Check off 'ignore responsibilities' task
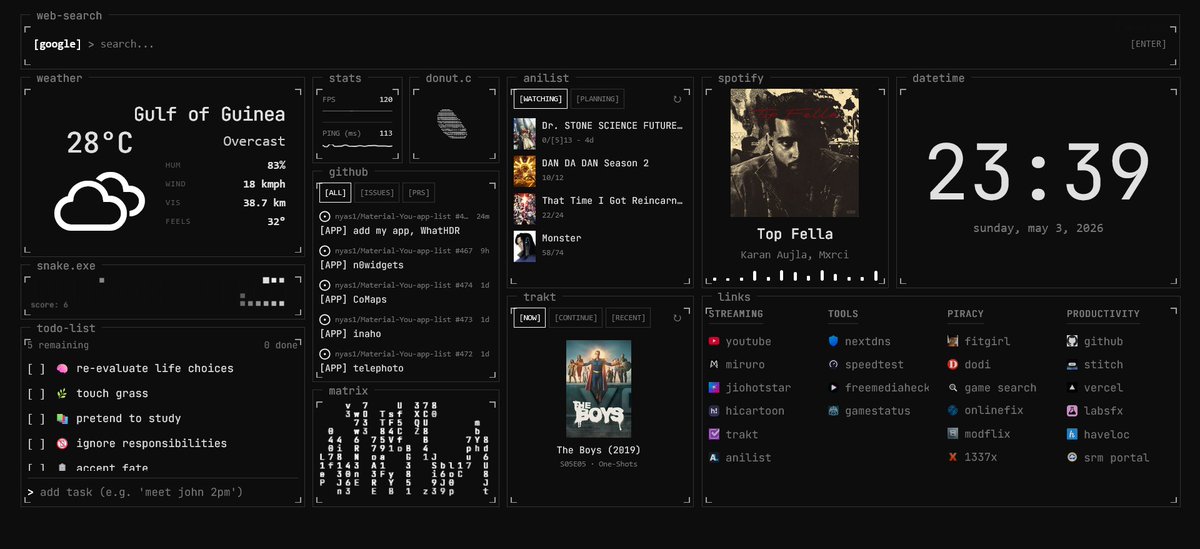This screenshot has height=549, width=1200. [36, 444]
